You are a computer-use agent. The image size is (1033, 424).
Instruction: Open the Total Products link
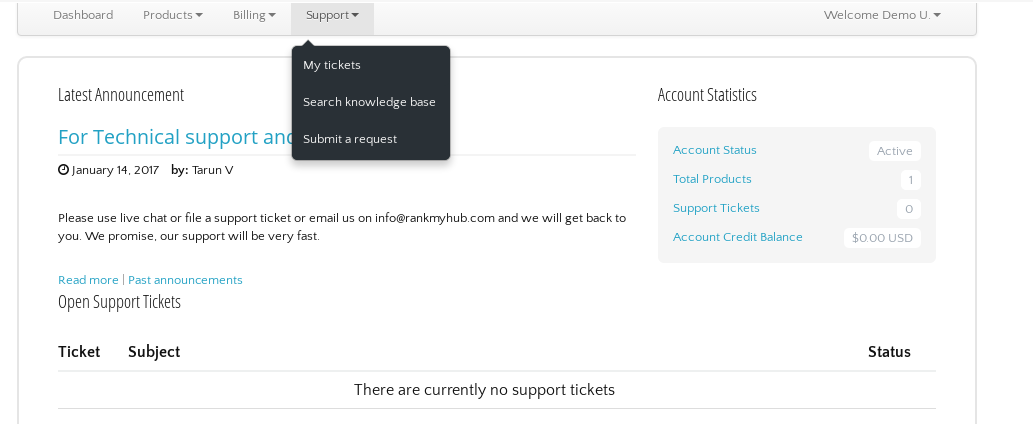[x=712, y=179]
